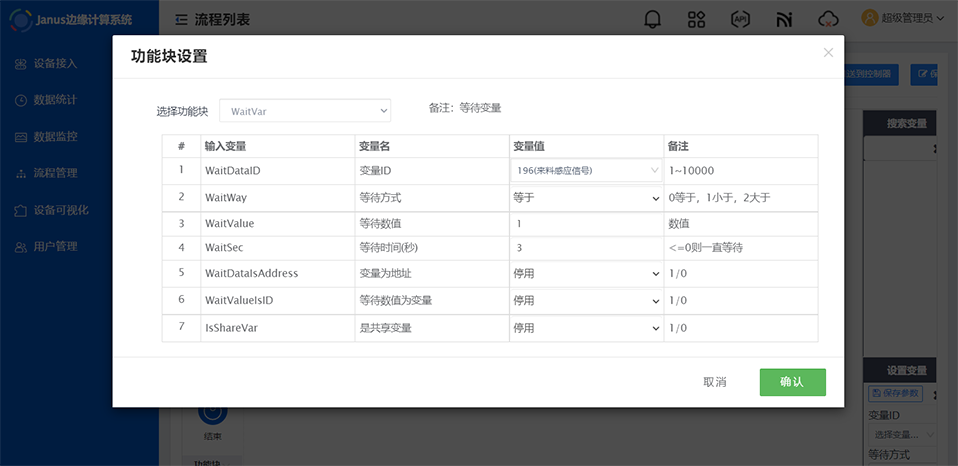This screenshot has width=958, height=466.
Task: Click the 设备接入 sidebar icon
Action: pyautogui.click(x=21, y=64)
